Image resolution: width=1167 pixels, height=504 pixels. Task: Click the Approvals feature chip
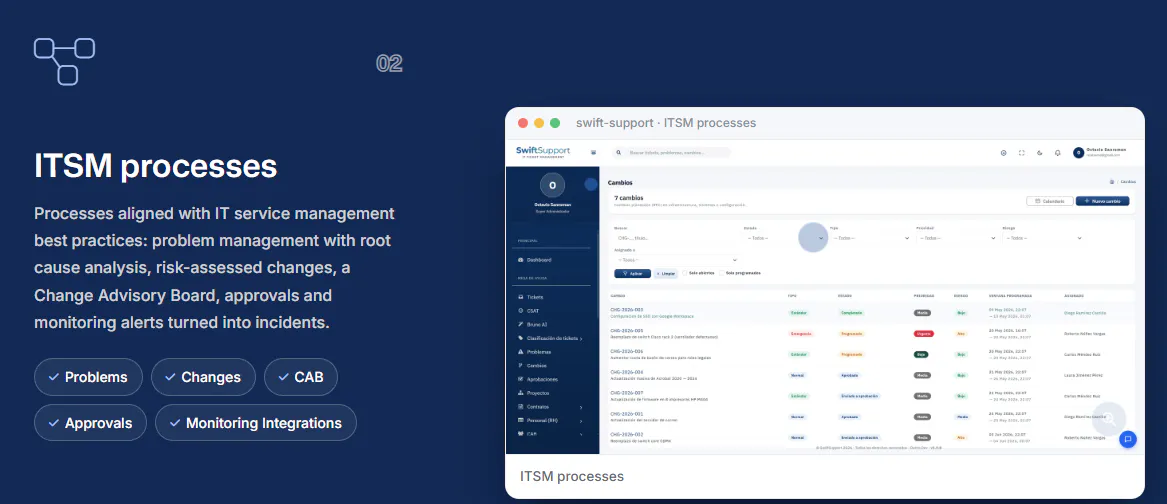coord(90,423)
